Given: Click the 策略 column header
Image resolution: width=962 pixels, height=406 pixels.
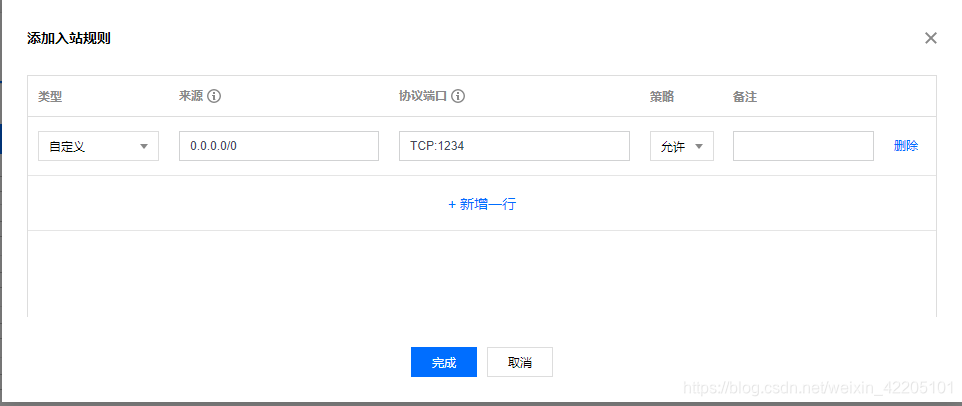Looking at the screenshot, I should click(662, 96).
